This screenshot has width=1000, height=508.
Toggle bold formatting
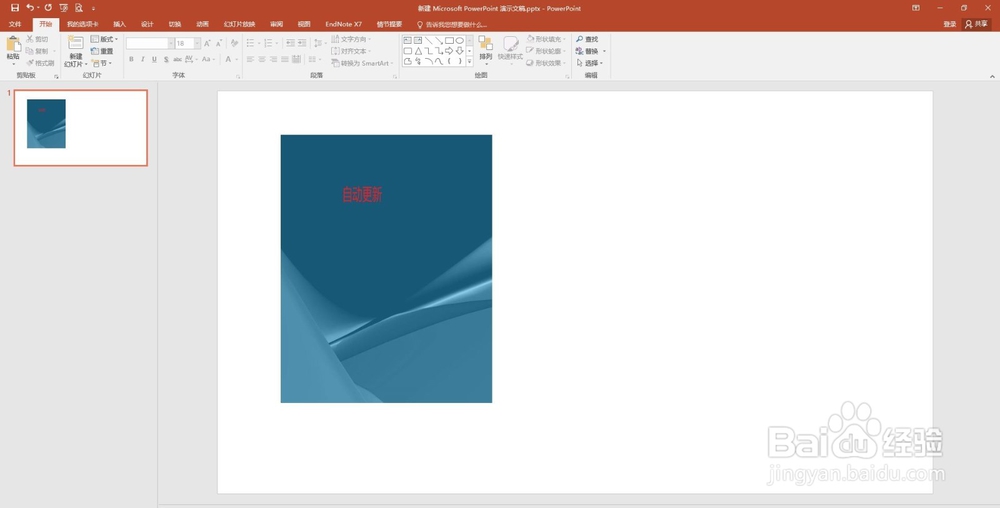[x=131, y=59]
